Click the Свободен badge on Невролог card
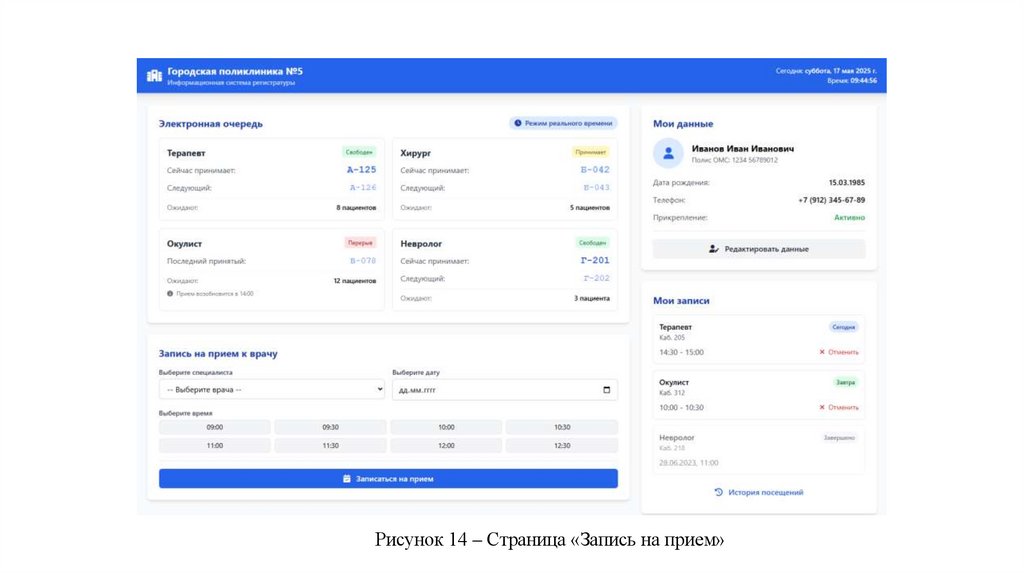The image size is (1024, 574). [x=592, y=243]
